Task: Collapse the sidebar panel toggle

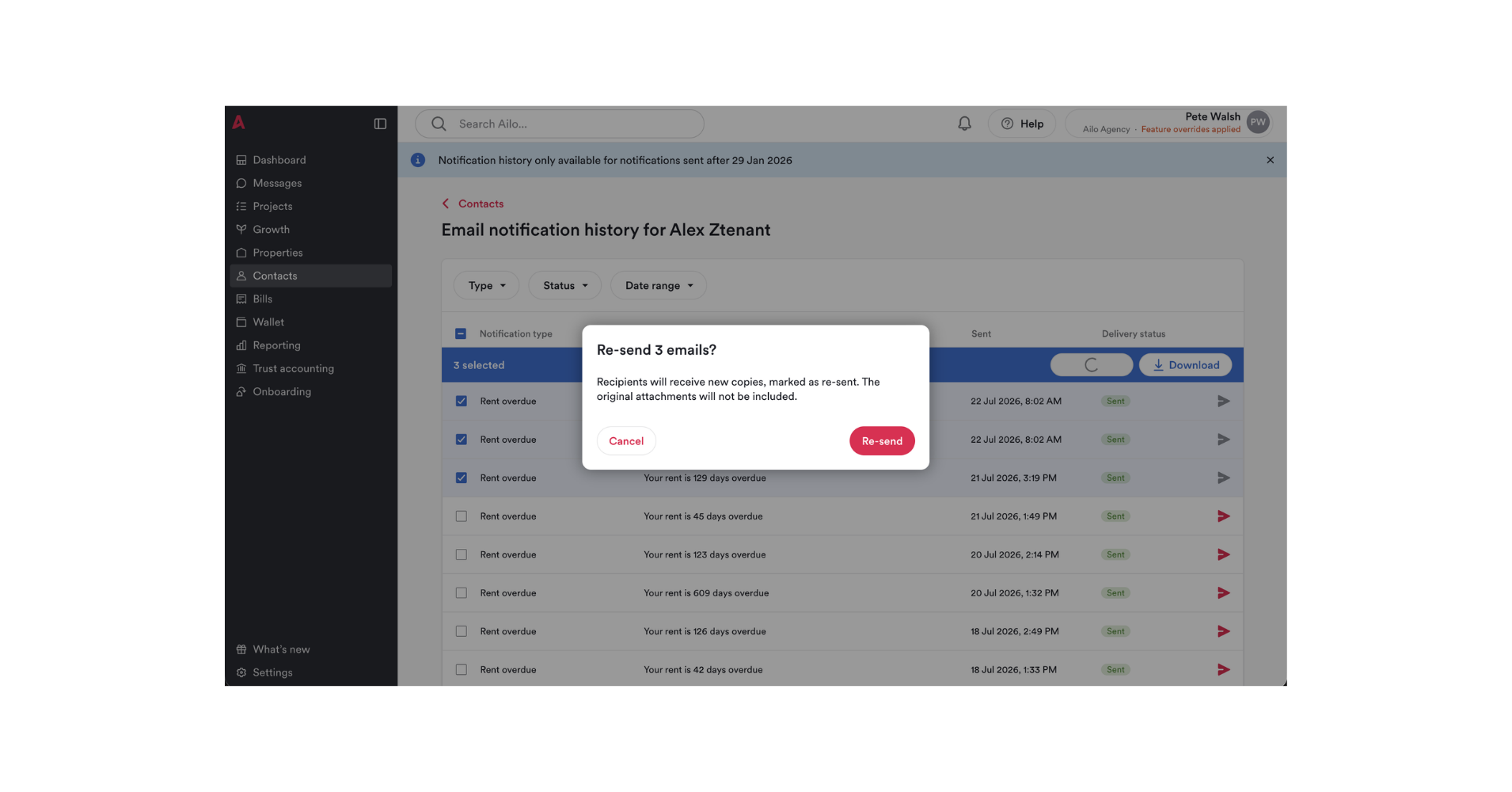Action: pyautogui.click(x=380, y=124)
